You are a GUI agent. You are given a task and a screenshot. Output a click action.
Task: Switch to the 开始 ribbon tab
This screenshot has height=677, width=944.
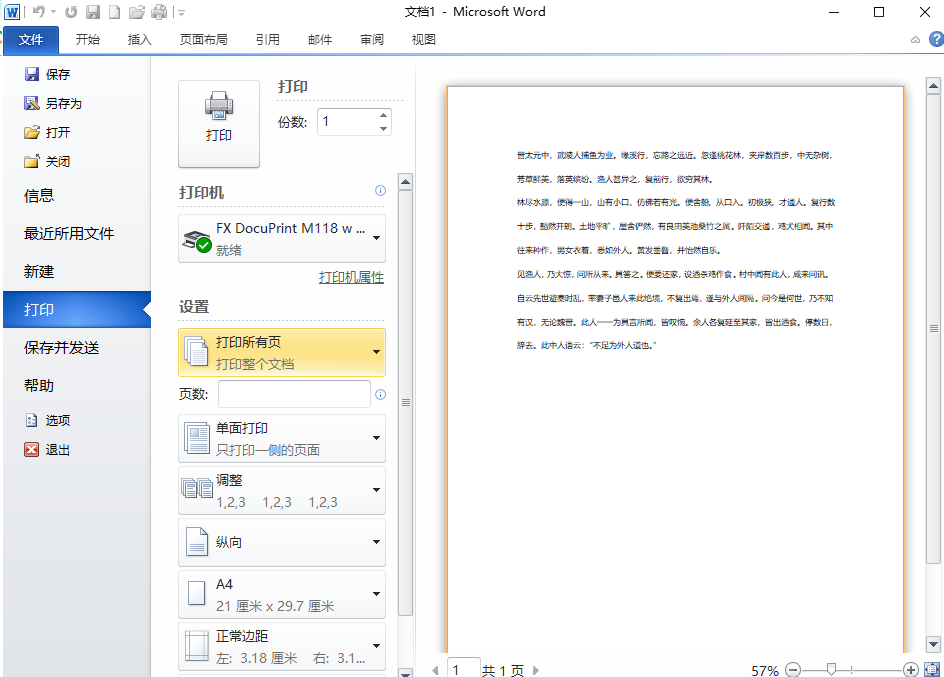point(88,40)
